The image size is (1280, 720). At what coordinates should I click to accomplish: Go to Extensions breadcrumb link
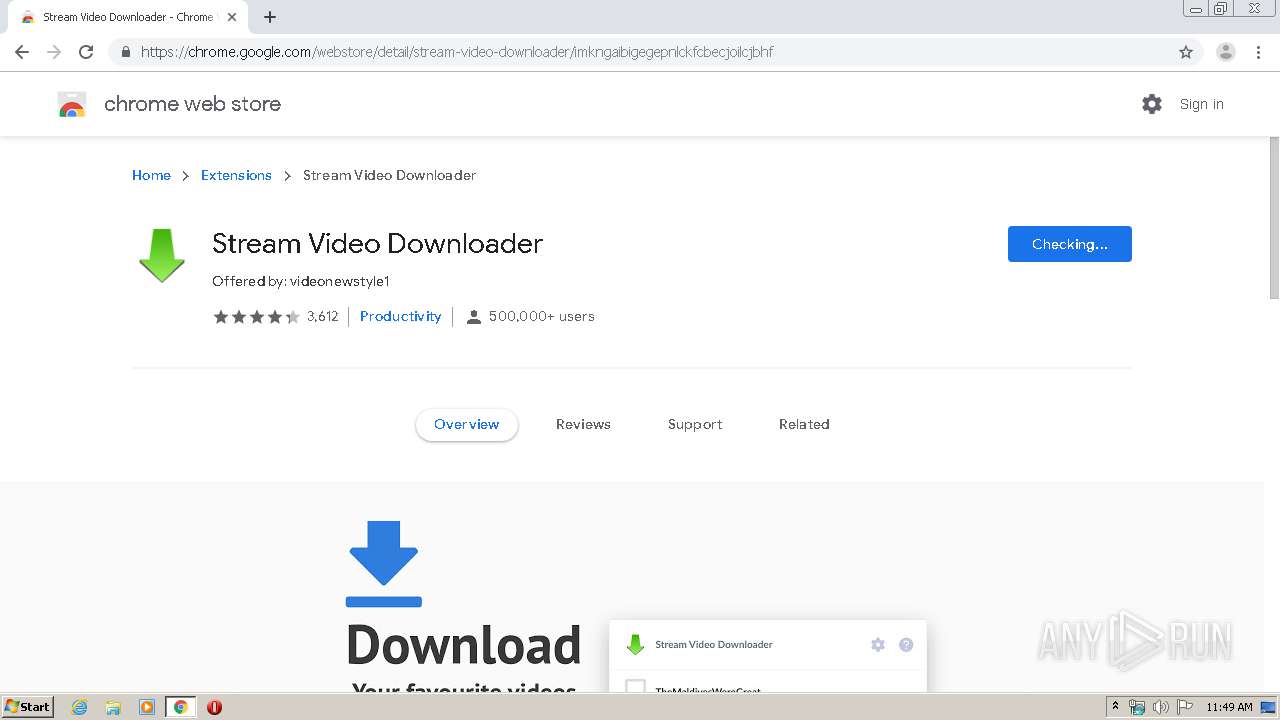click(x=236, y=175)
